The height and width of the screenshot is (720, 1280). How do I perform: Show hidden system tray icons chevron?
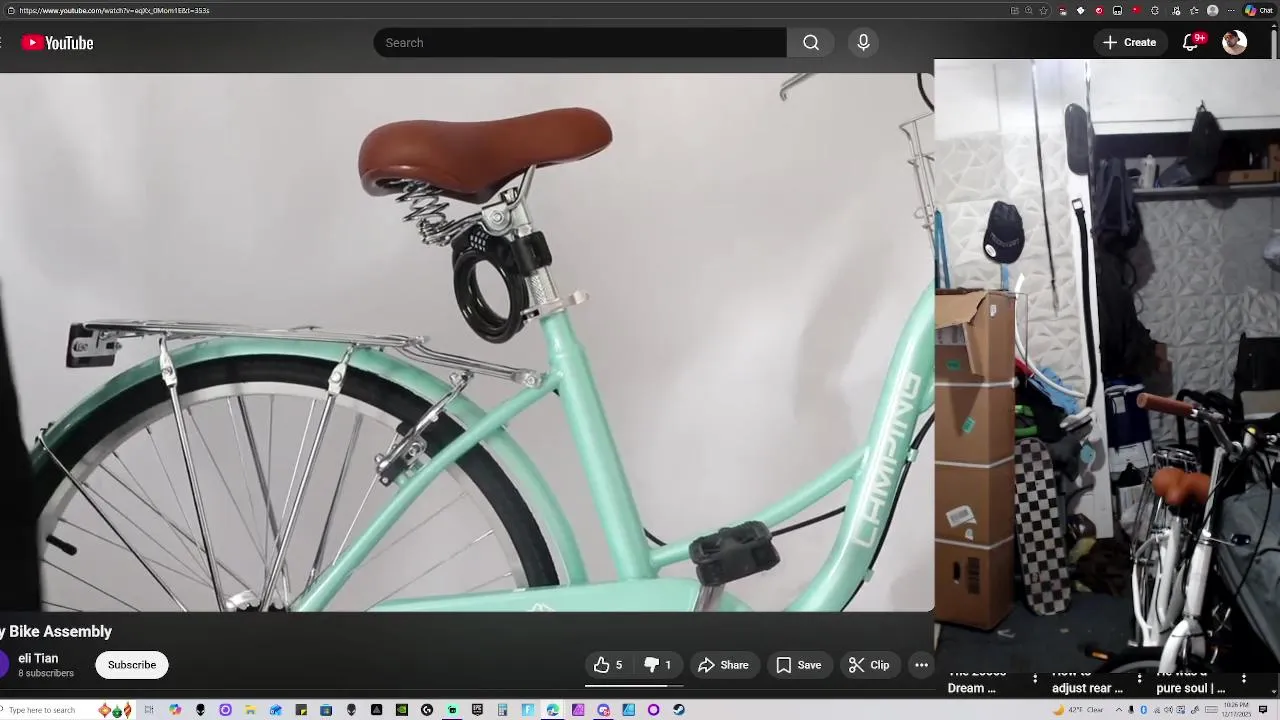(1119, 710)
